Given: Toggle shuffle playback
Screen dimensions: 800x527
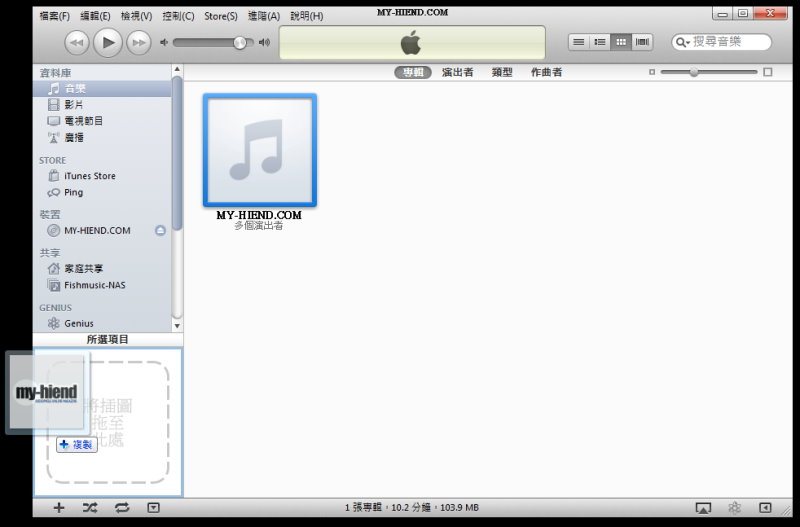Looking at the screenshot, I should coord(90,508).
